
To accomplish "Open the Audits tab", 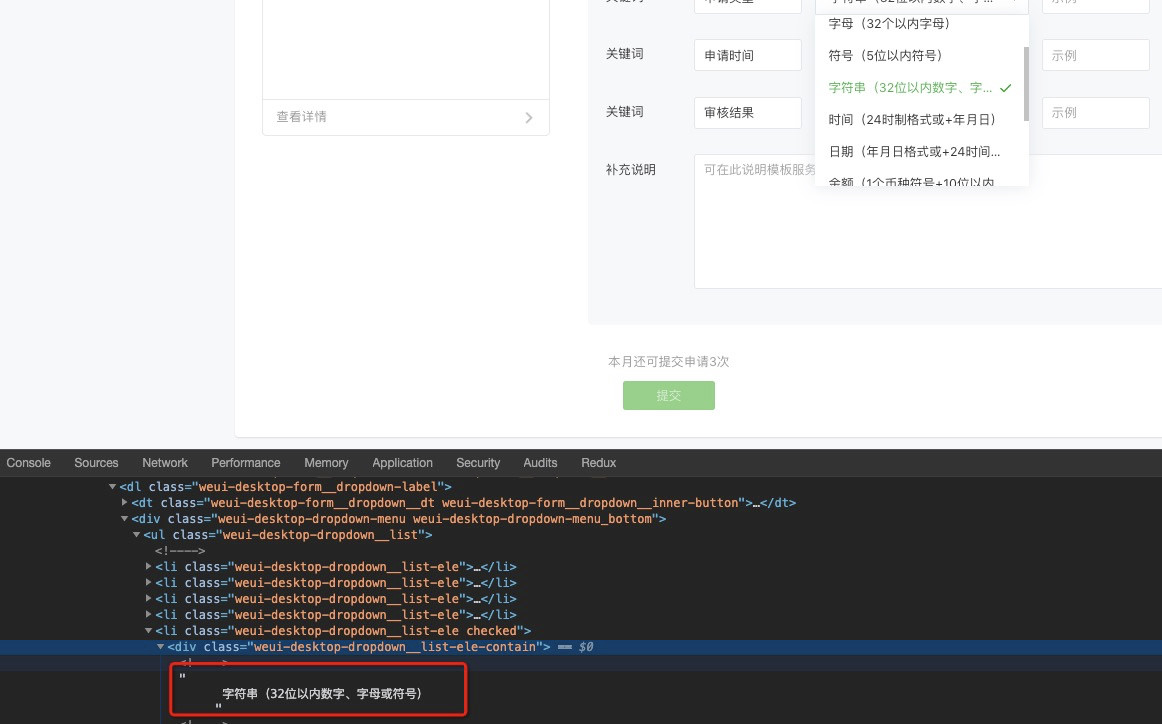I will tap(540, 462).
